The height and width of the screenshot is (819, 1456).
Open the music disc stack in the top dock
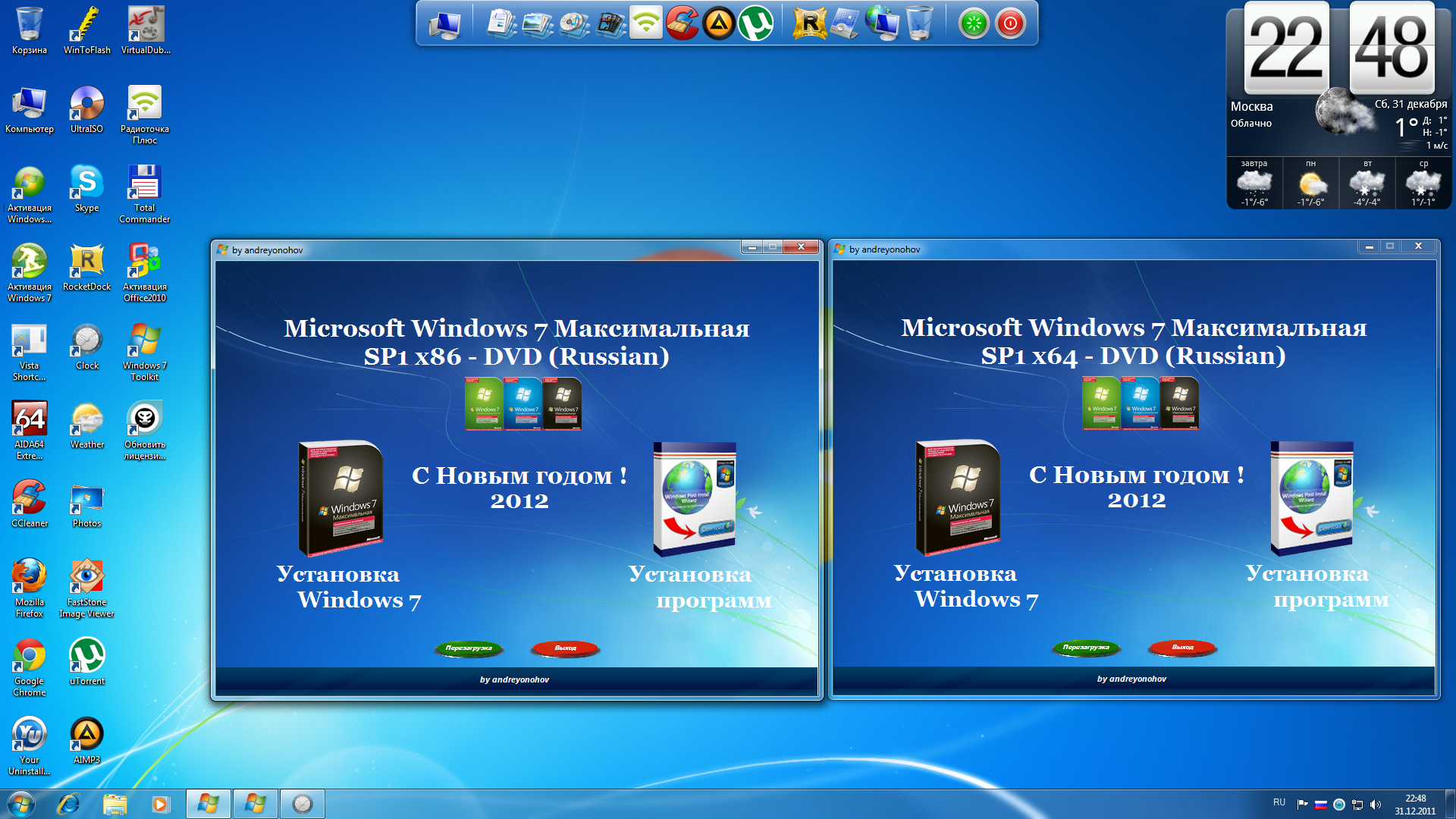[574, 24]
